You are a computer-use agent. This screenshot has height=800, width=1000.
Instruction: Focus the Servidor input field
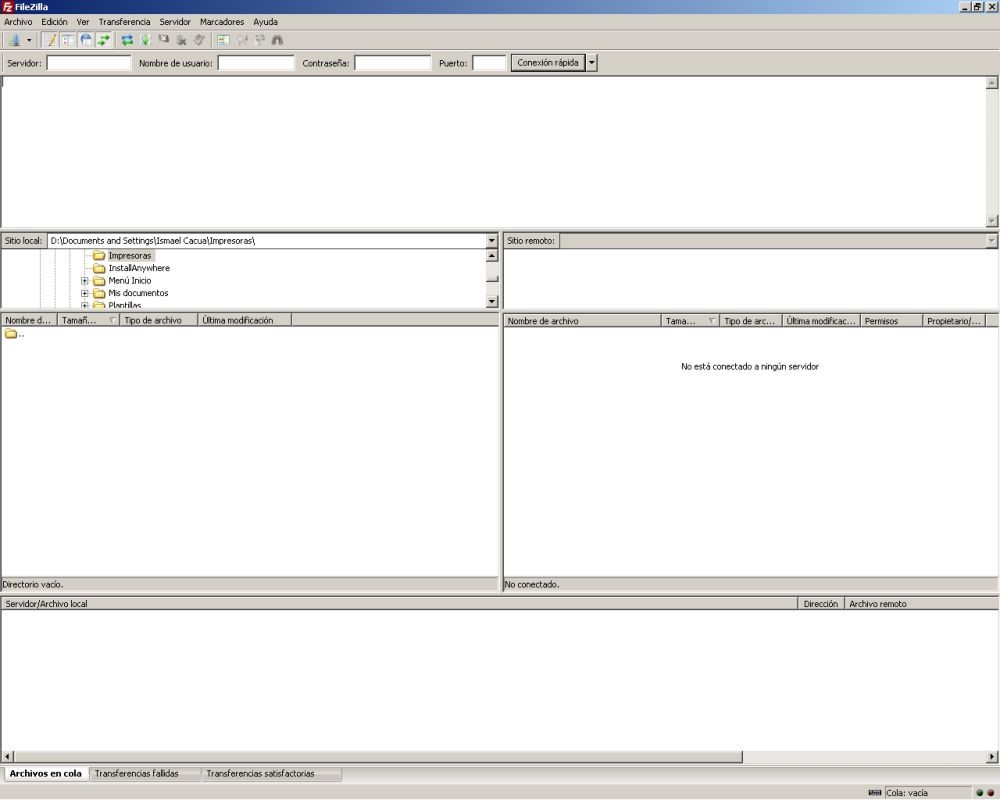click(89, 63)
